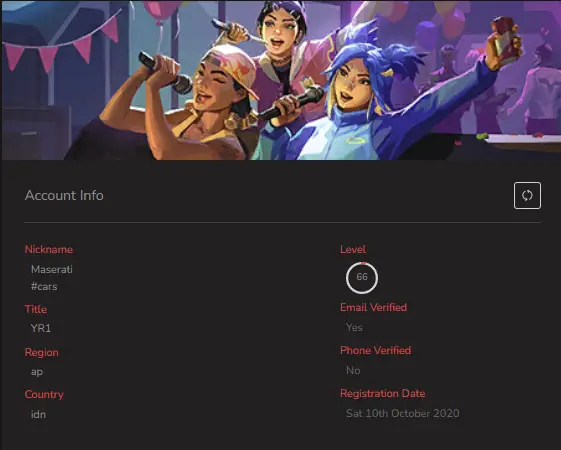Click the karaoke party banner image
The height and width of the screenshot is (450, 561).
tap(281, 80)
